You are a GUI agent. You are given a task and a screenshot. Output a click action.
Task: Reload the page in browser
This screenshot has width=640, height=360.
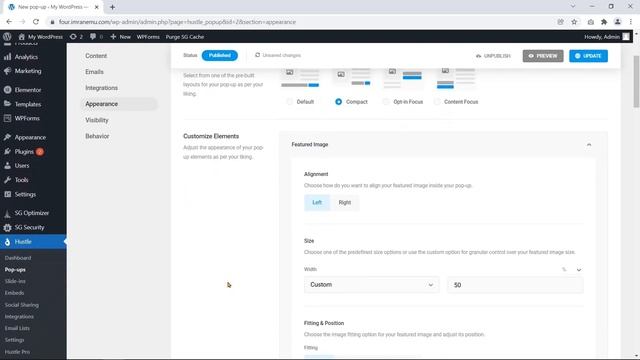pos(36,22)
